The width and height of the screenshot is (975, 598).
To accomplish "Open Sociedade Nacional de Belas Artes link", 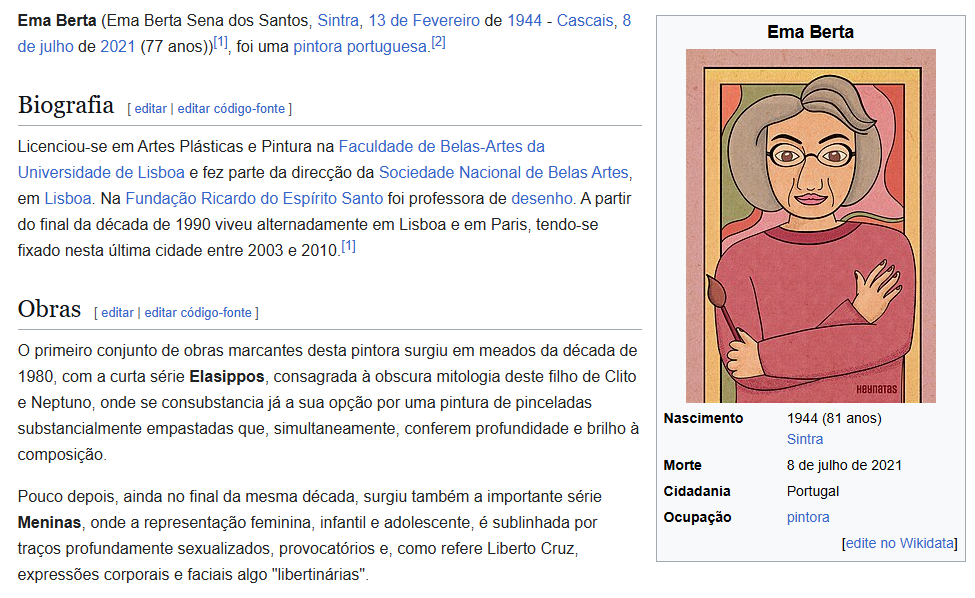I will click(x=504, y=172).
